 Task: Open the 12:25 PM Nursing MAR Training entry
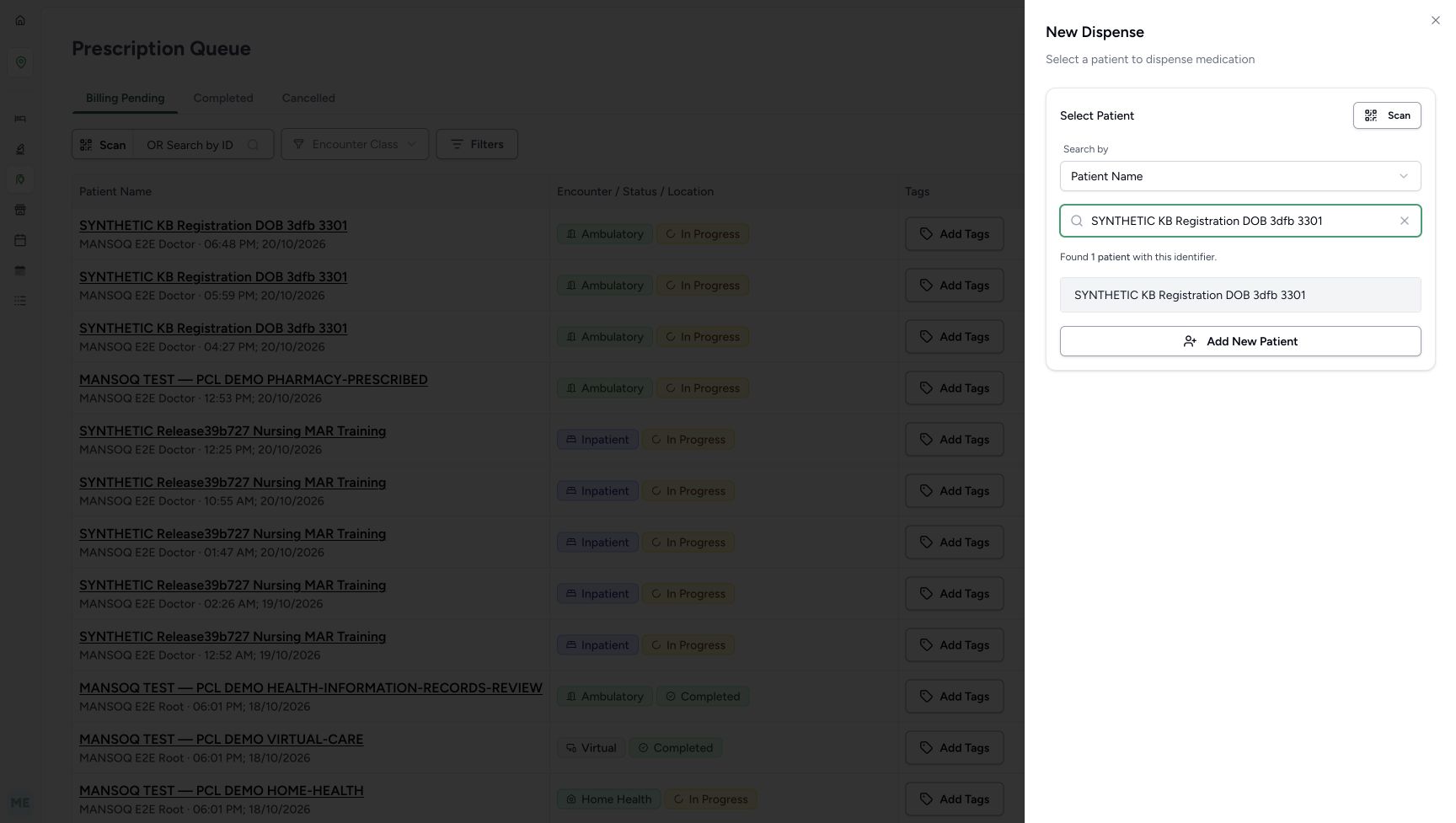(233, 430)
